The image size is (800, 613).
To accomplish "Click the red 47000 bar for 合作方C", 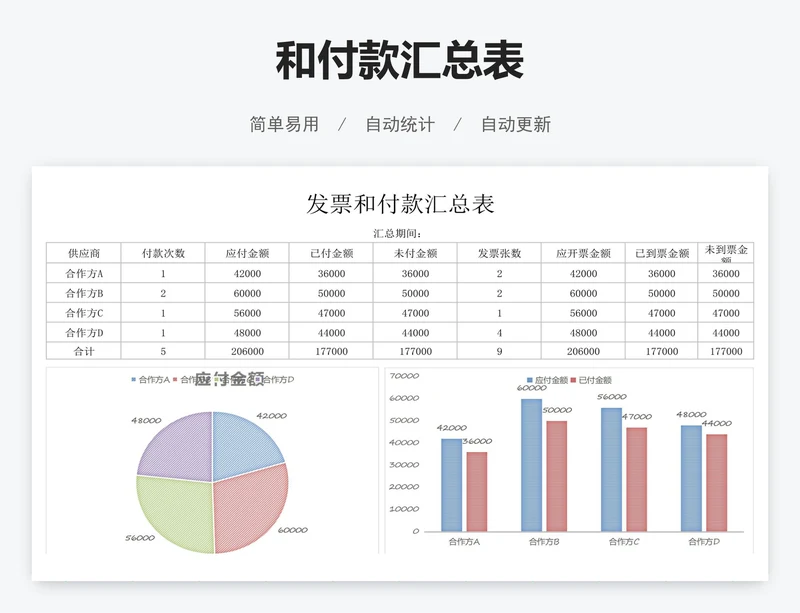I will 637,479.
